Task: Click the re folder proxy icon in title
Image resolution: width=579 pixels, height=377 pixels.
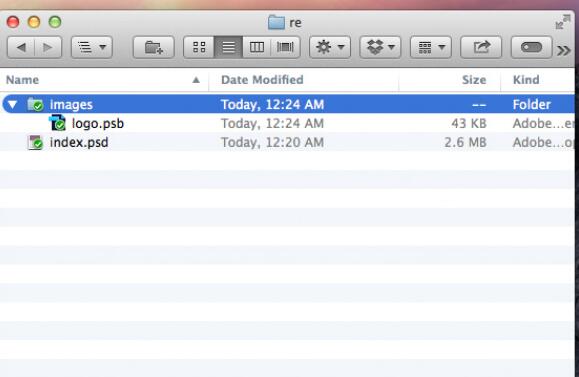Action: click(x=276, y=23)
